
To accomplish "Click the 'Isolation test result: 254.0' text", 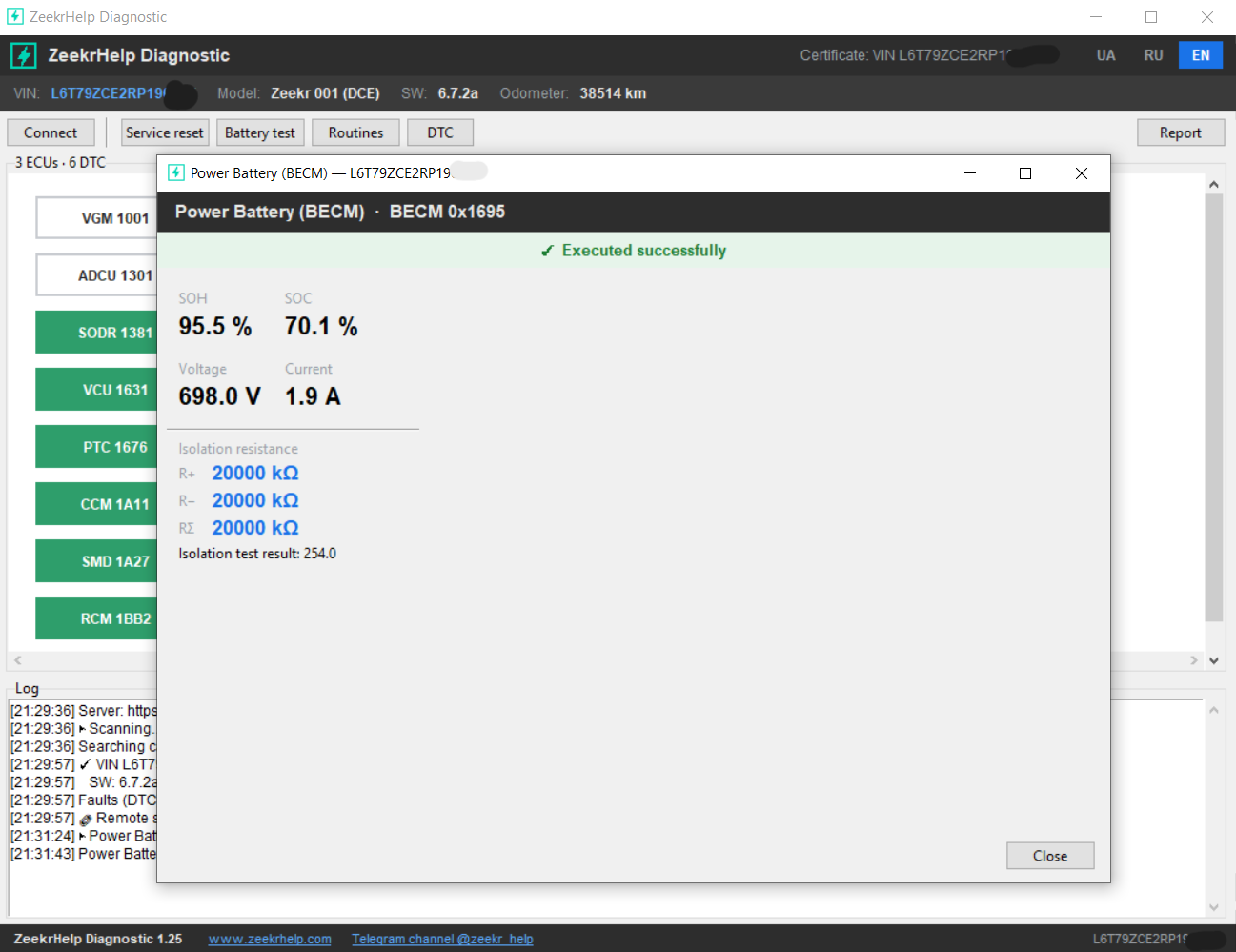I will pos(257,554).
